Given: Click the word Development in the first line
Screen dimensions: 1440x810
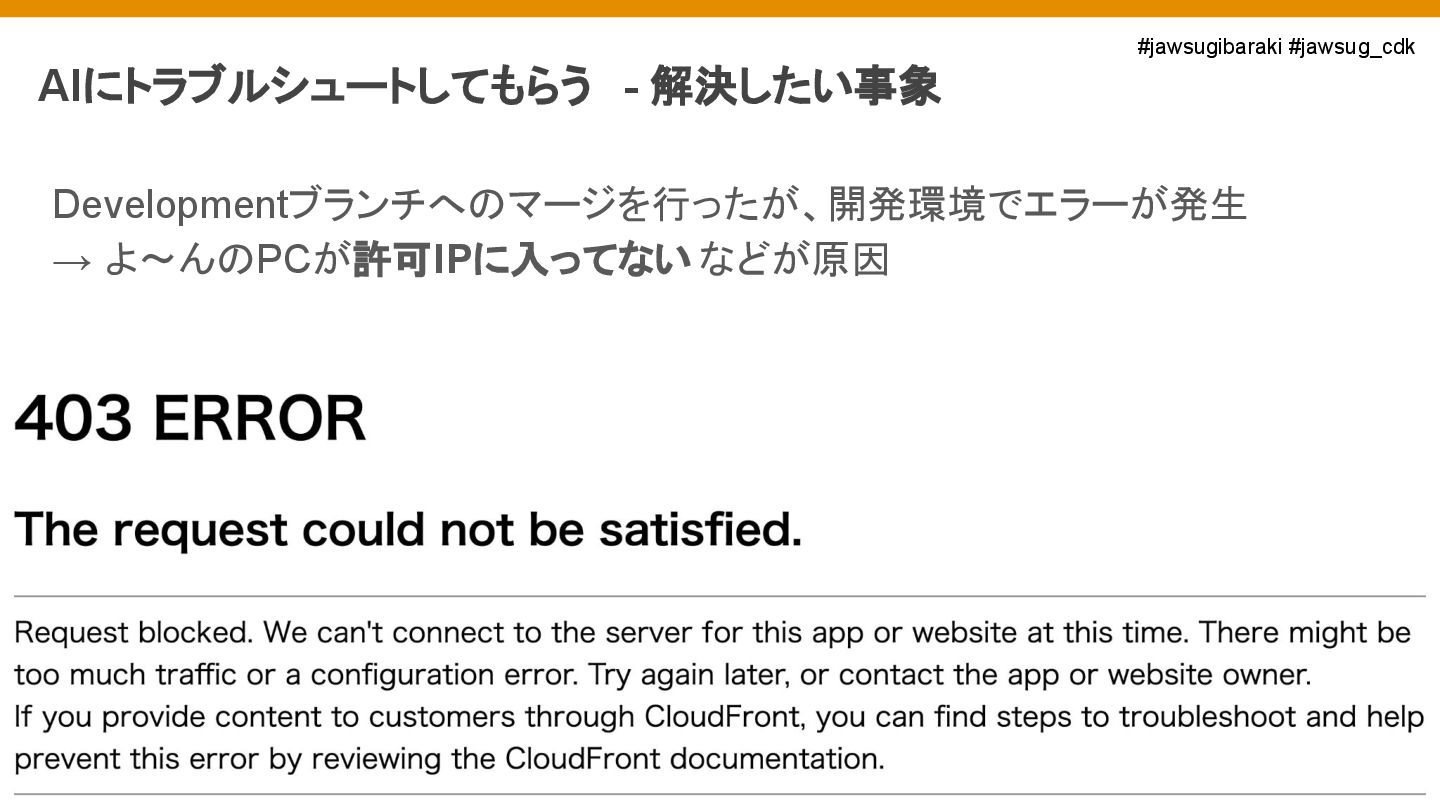Looking at the screenshot, I should [x=170, y=205].
